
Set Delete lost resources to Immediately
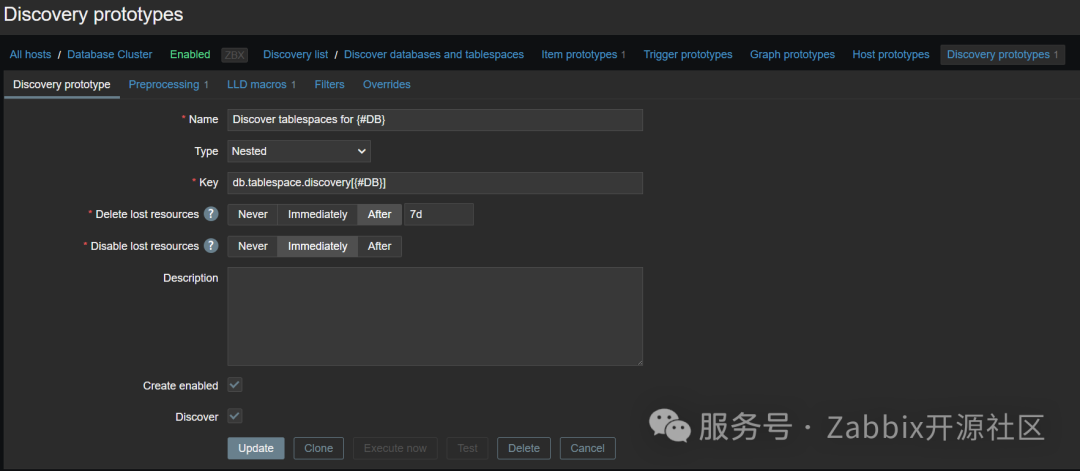click(317, 214)
